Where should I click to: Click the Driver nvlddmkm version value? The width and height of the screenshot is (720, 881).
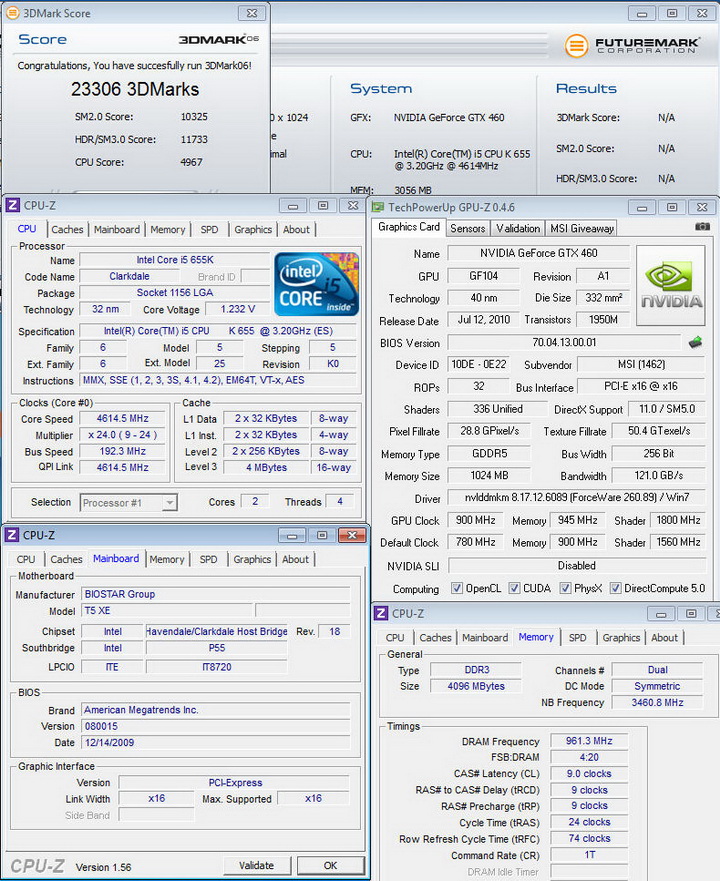click(x=577, y=497)
